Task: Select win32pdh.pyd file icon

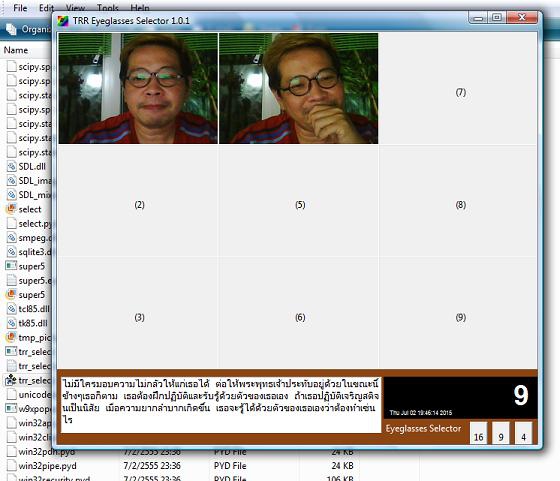Action: (11, 451)
